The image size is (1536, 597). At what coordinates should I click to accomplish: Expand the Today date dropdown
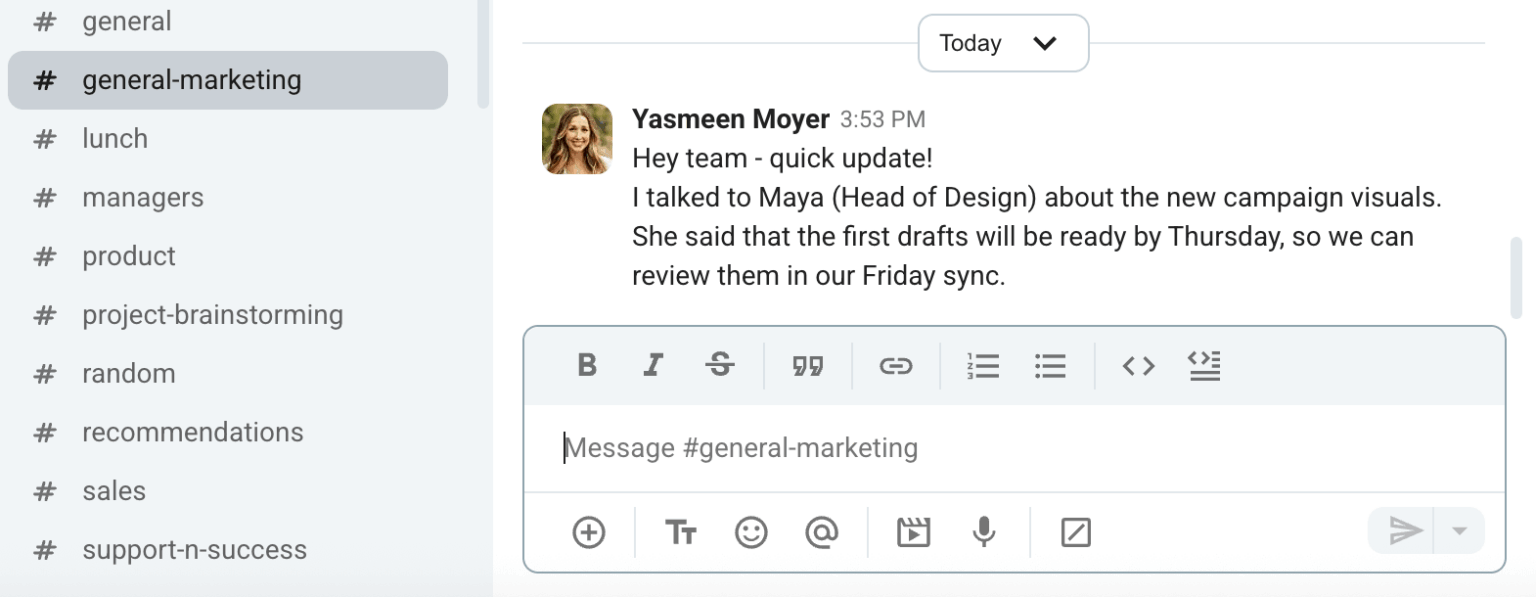pos(1002,43)
